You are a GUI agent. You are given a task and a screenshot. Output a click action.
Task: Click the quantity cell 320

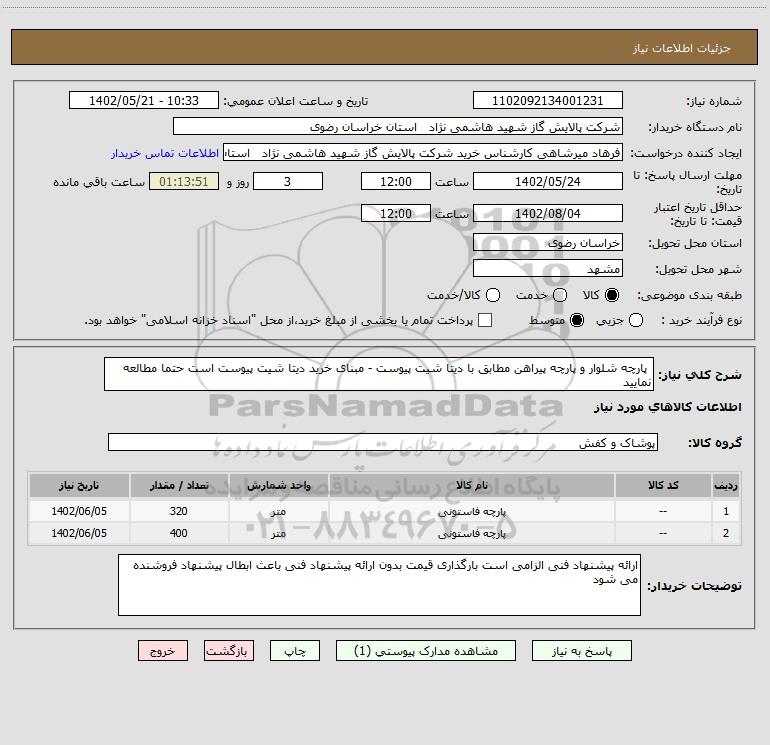click(x=179, y=511)
